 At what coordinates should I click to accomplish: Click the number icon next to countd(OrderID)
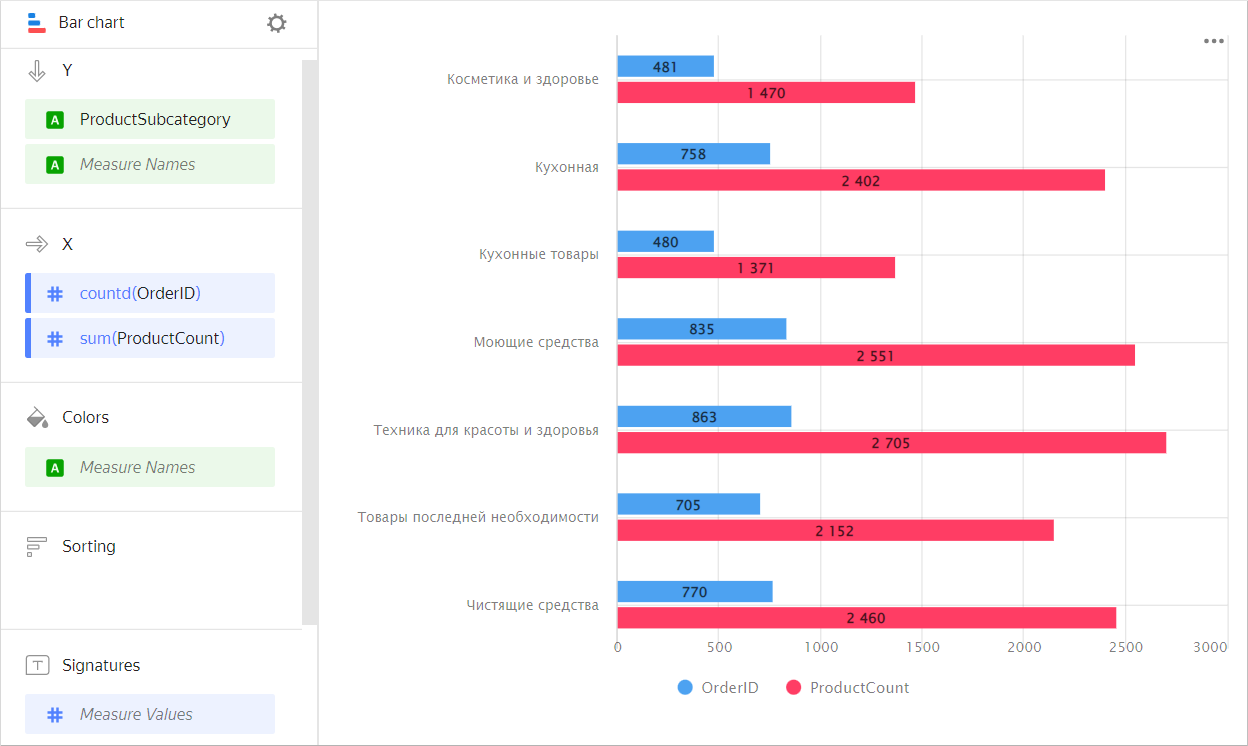coord(55,292)
